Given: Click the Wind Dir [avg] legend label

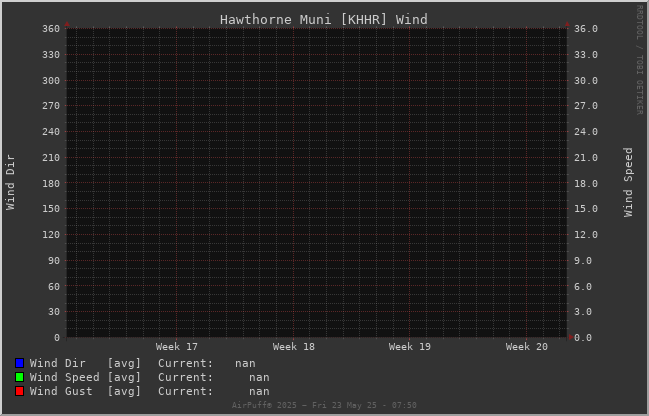Looking at the screenshot, I should (x=85, y=363).
